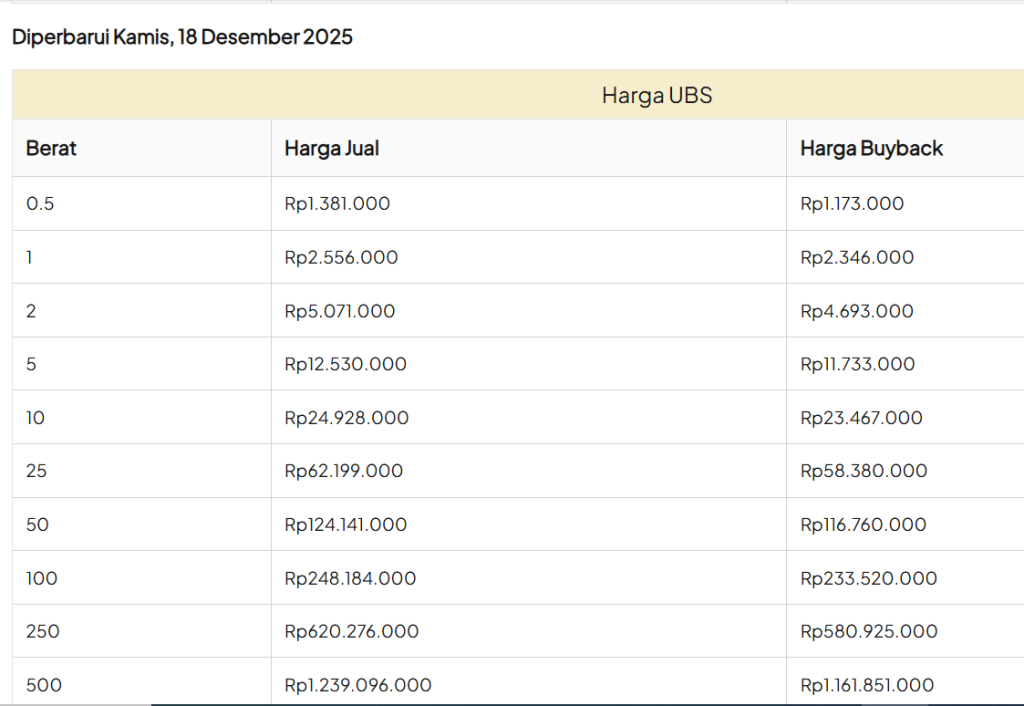Select the "Harga Buyback" column header
The width and height of the screenshot is (1024, 706).
click(x=871, y=149)
